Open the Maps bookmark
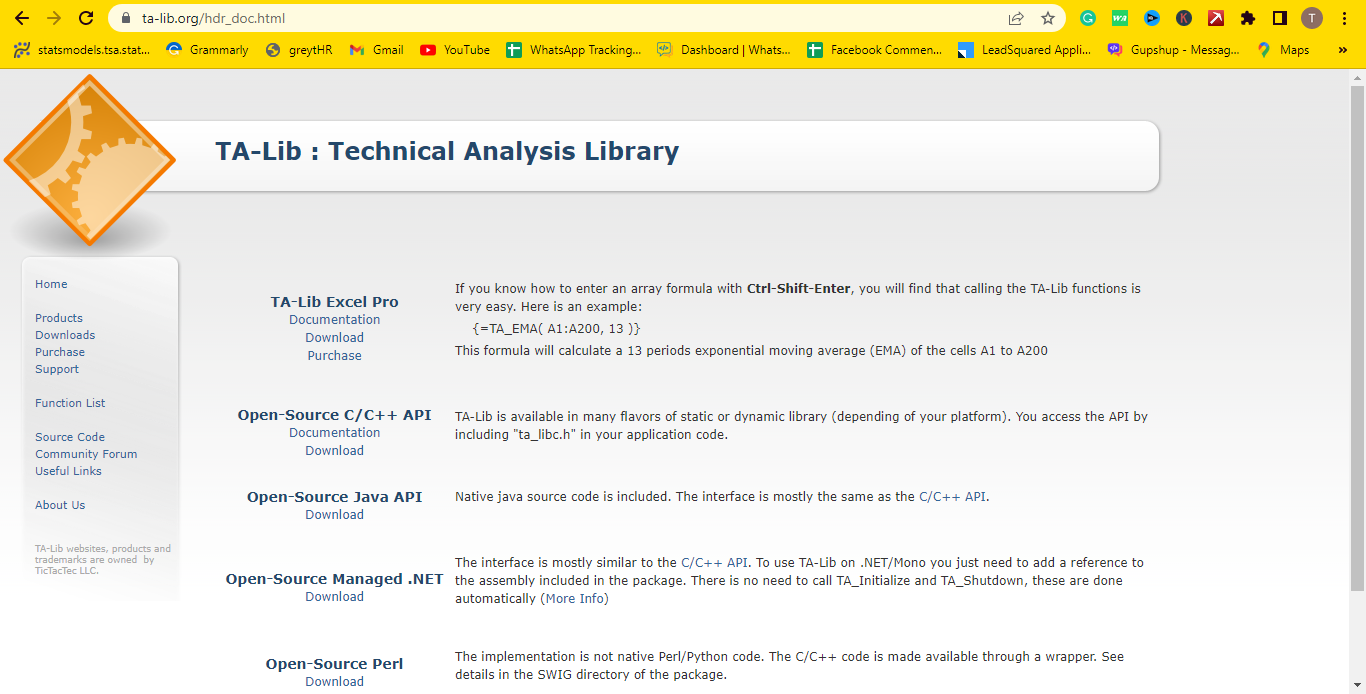The height and width of the screenshot is (694, 1366). point(1283,50)
